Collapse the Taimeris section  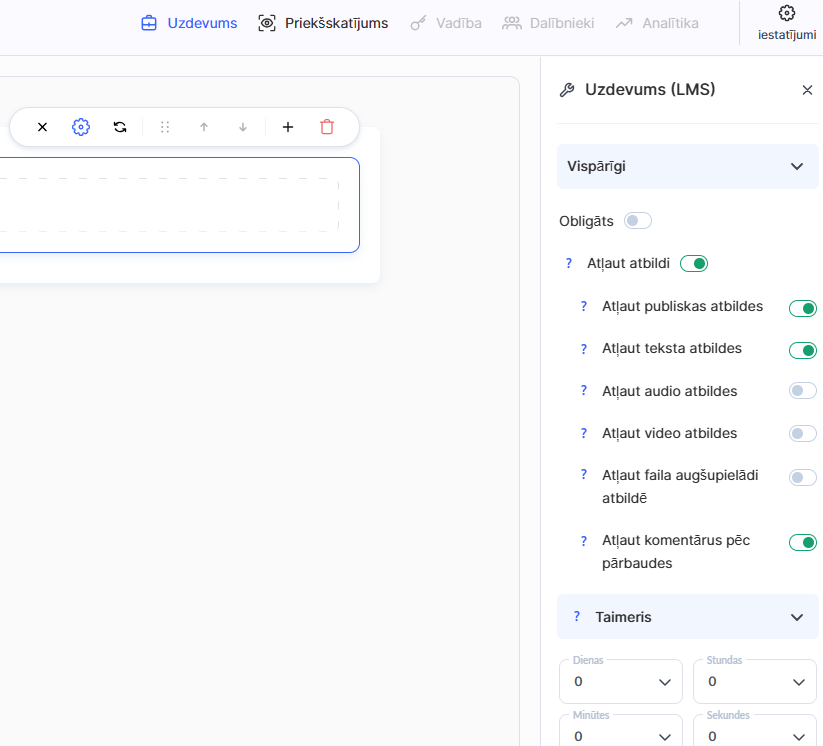[x=796, y=617]
